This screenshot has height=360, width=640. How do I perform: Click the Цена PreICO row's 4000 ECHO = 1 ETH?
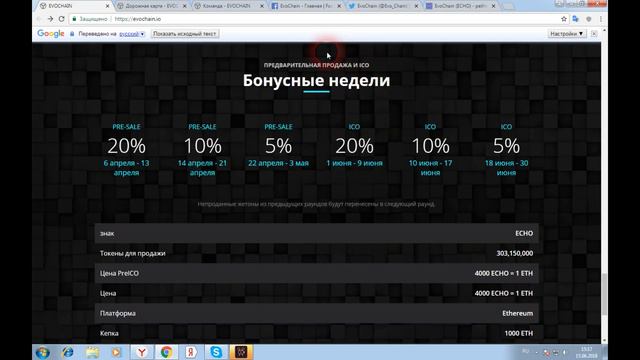(x=504, y=273)
